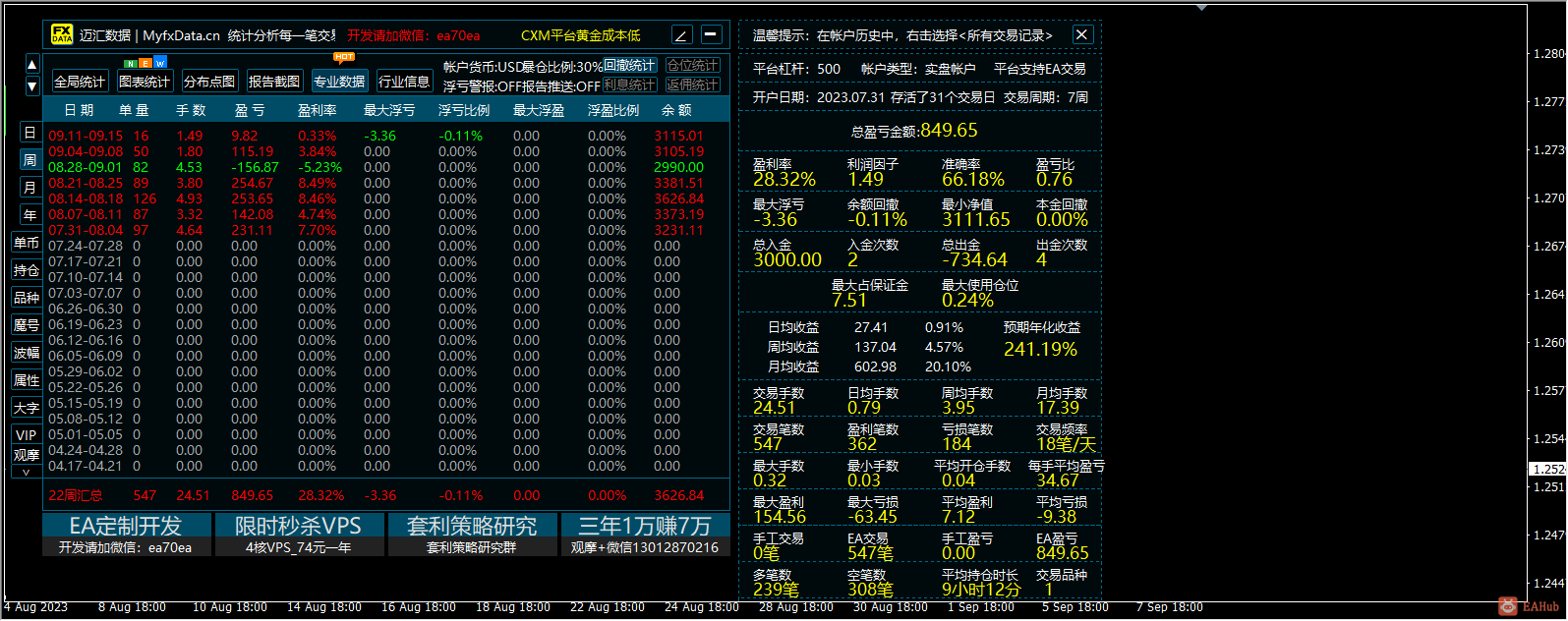Click the total profit value 849.65
The height and width of the screenshot is (621, 1568).
(x=950, y=130)
